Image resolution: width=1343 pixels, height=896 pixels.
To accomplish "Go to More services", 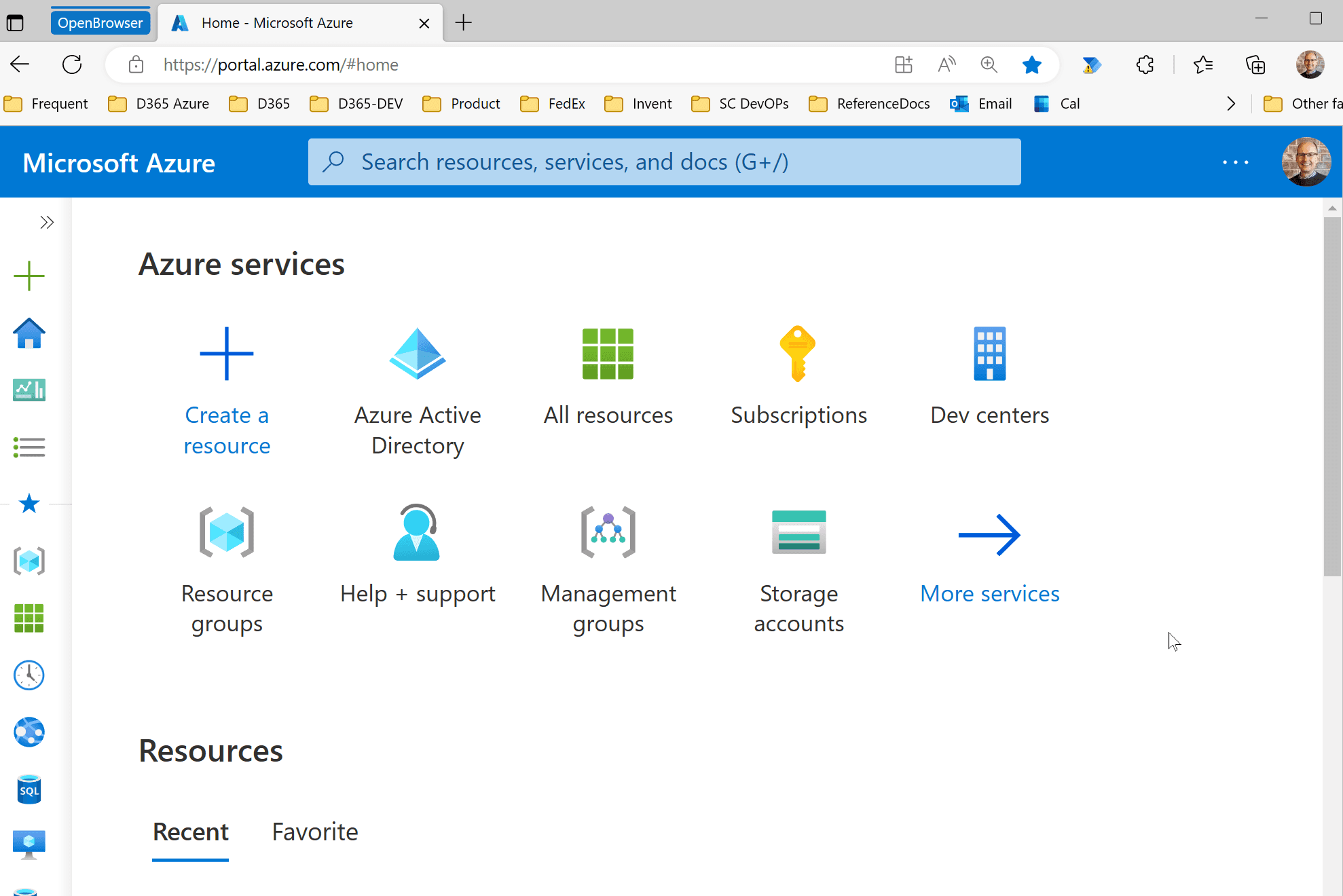I will 989,593.
